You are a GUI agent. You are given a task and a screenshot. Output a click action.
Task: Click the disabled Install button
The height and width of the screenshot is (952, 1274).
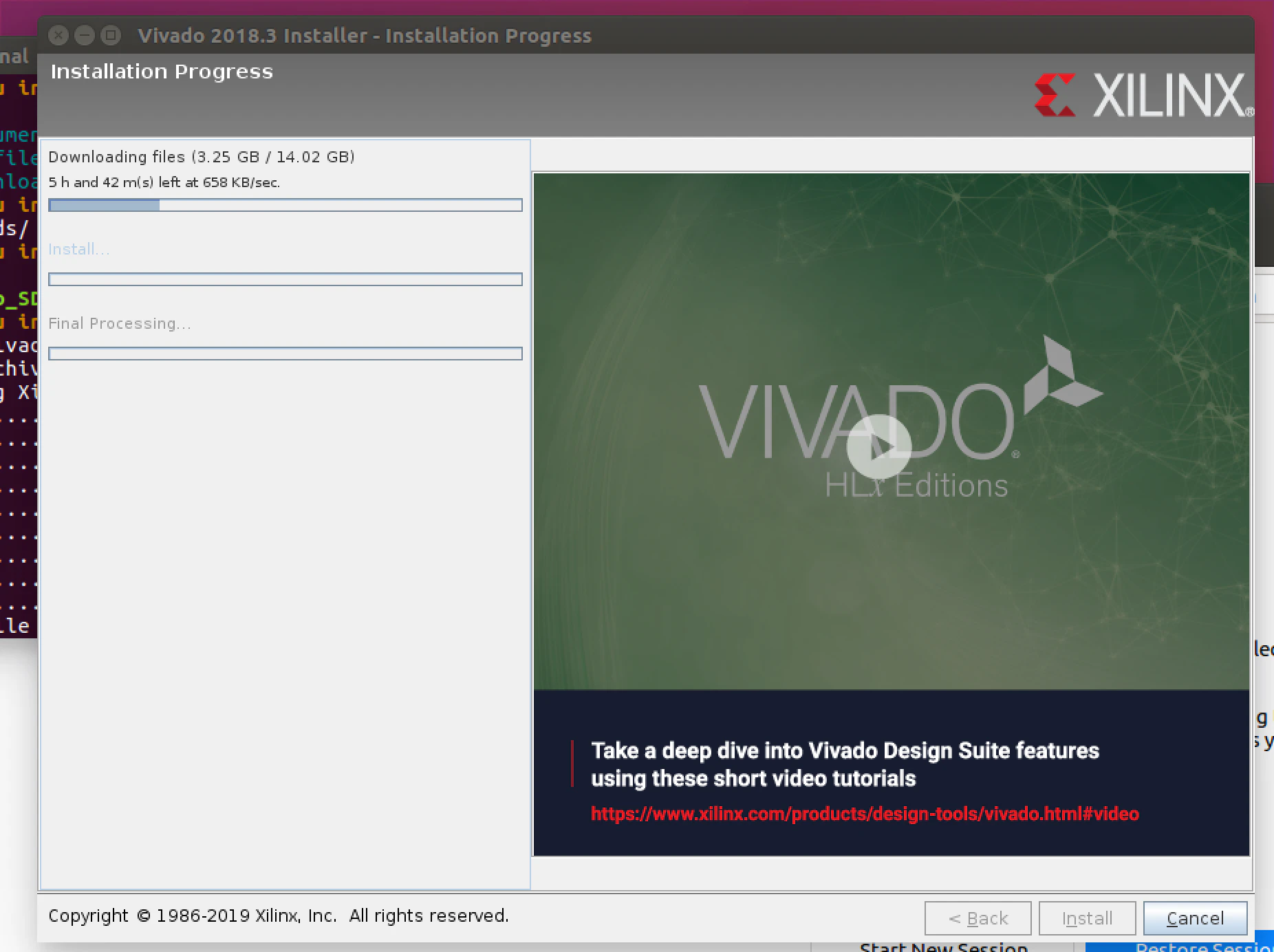point(1087,918)
